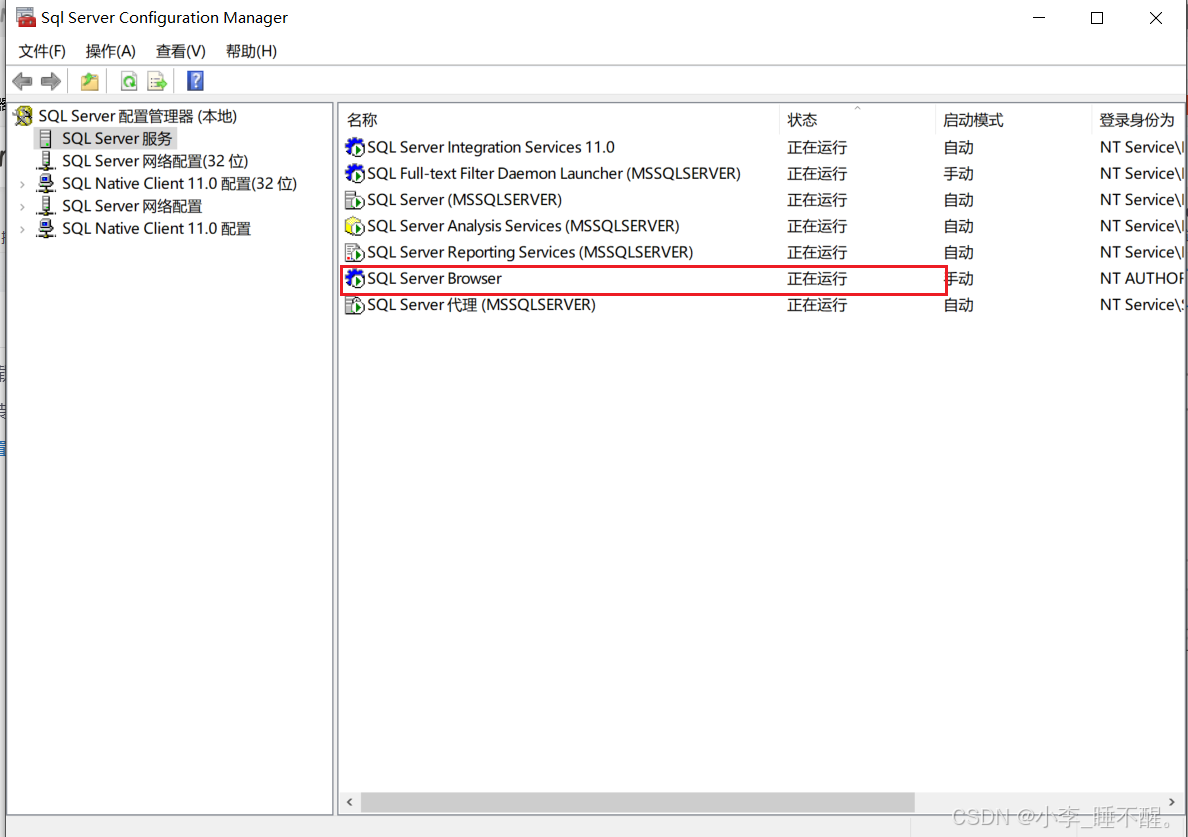Minimize the Configuration Manager window
1188x837 pixels.
tap(1039, 17)
